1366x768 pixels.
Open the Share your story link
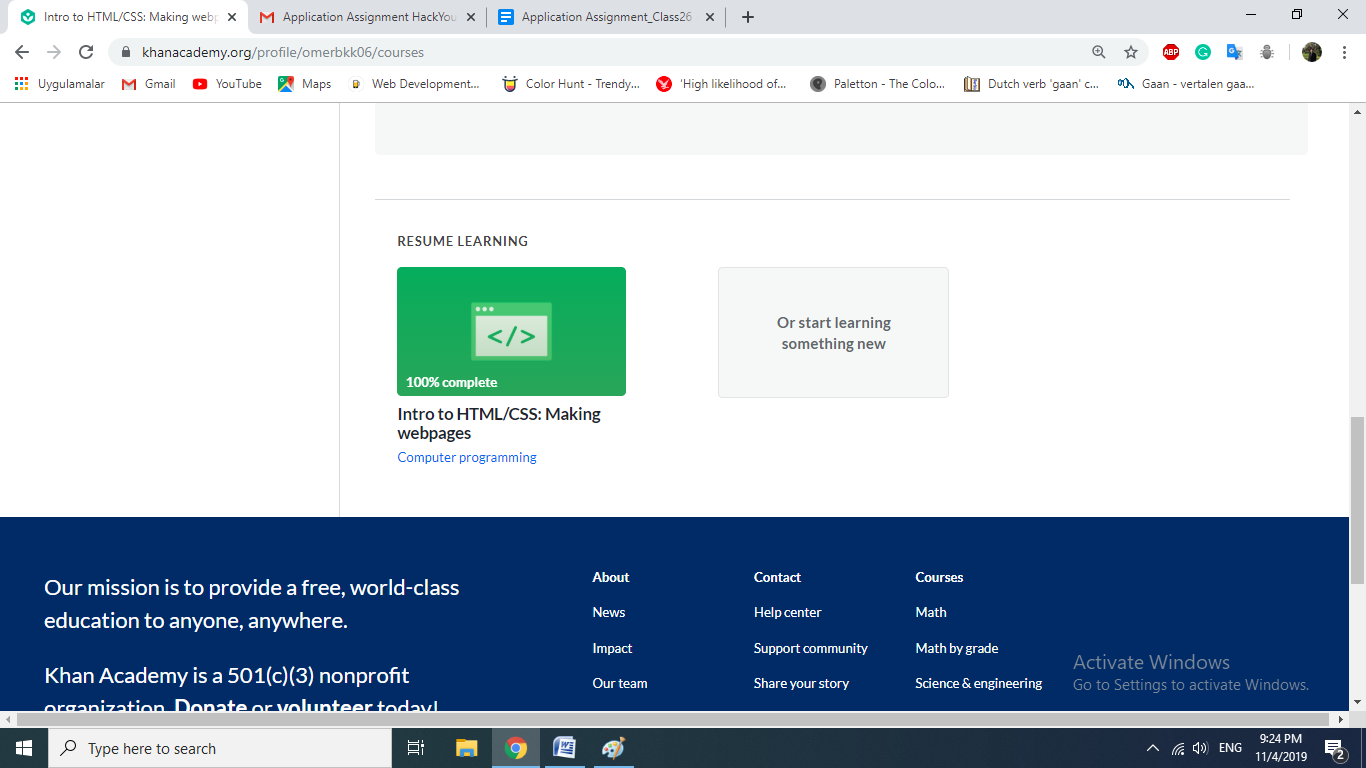[801, 683]
